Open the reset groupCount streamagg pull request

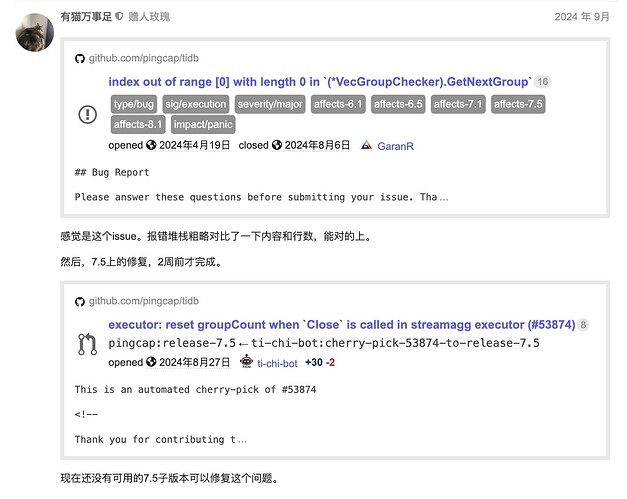click(x=341, y=325)
